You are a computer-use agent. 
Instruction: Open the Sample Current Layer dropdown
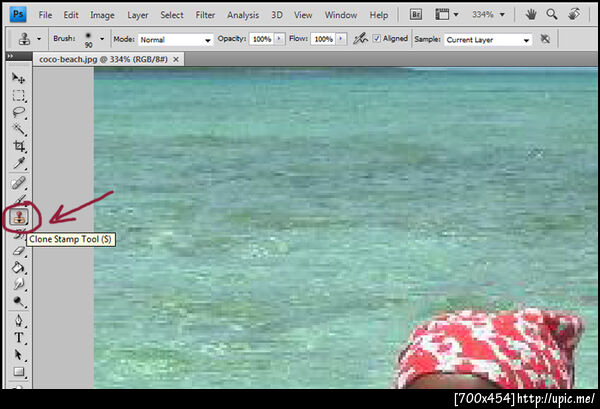tap(488, 39)
